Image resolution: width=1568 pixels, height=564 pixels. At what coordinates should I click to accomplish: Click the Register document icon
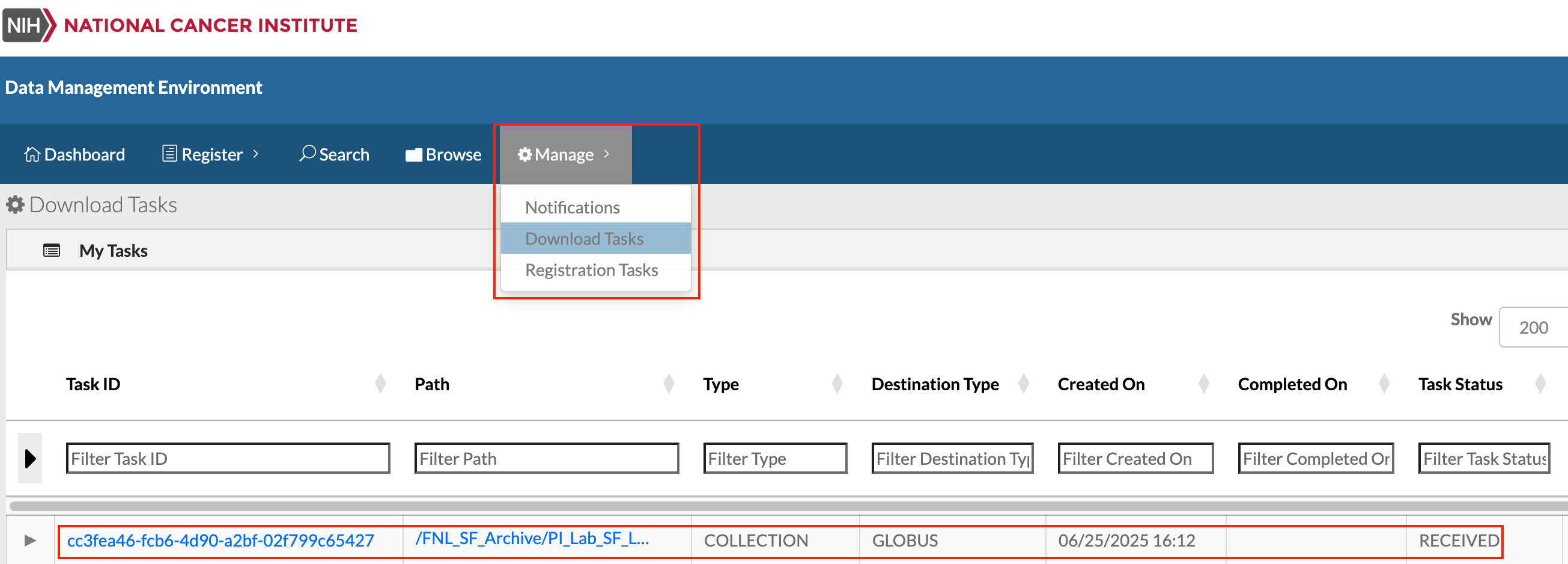click(x=169, y=153)
